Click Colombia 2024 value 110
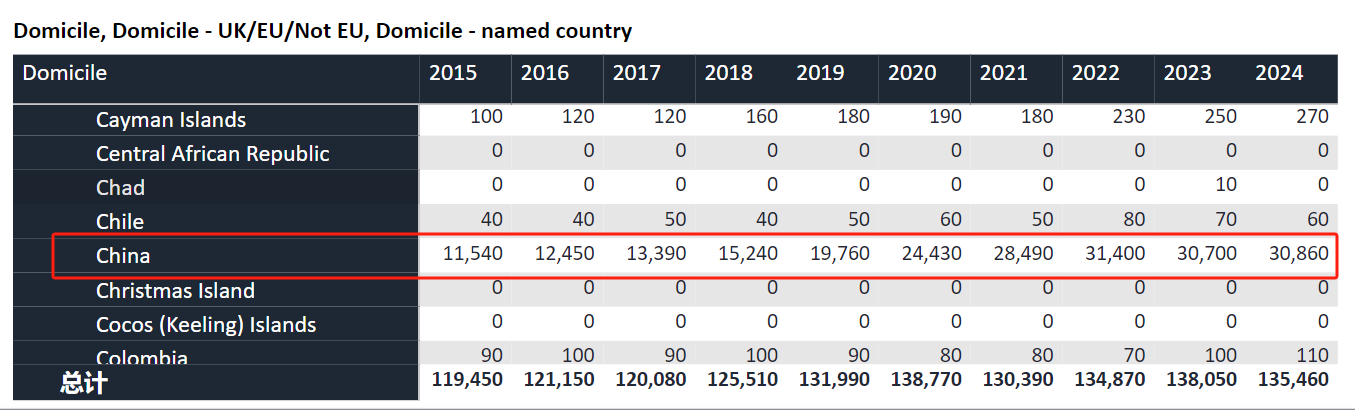 (x=1312, y=355)
